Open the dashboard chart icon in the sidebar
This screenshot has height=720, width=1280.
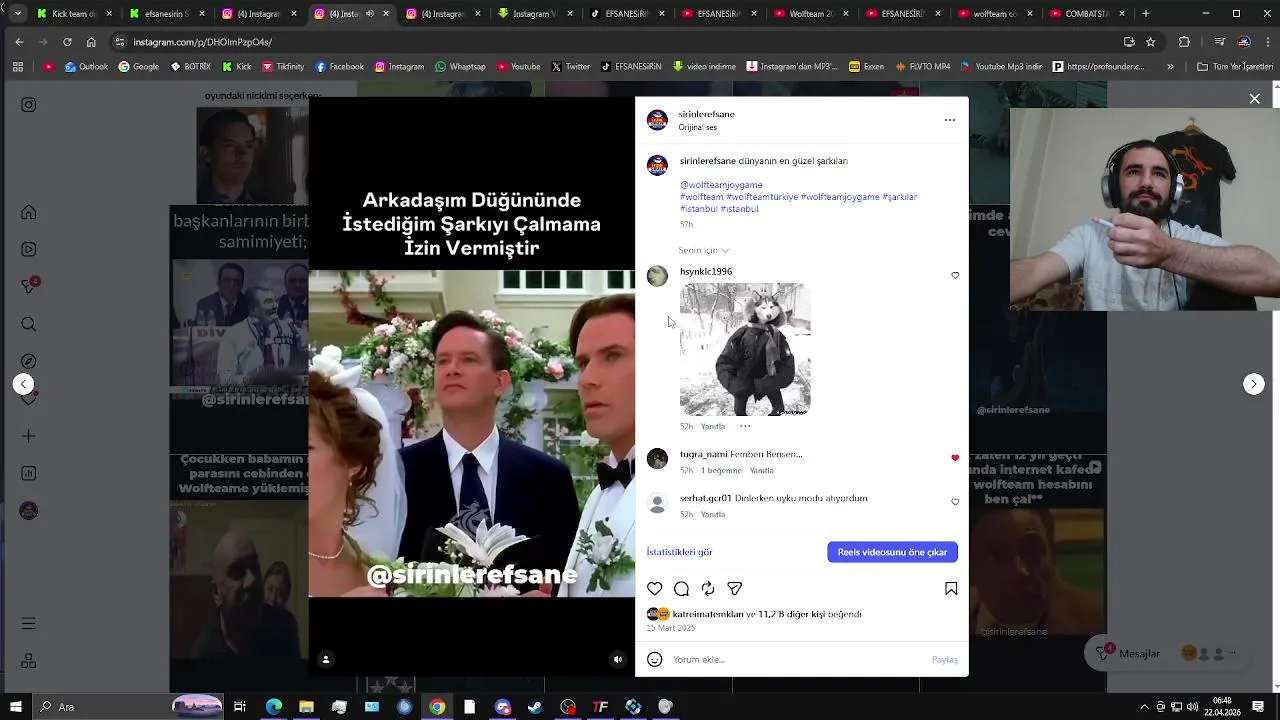click(29, 473)
